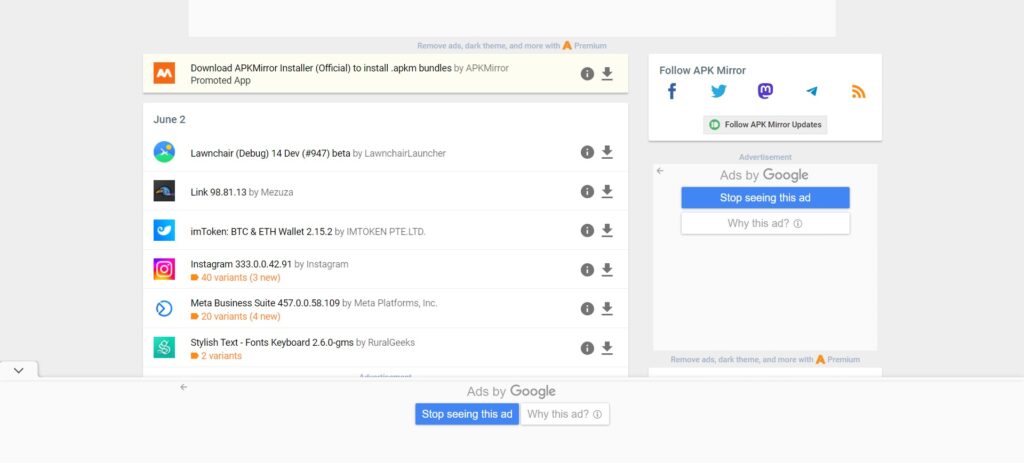1024x463 pixels.
Task: Click the Instagram app icon thumbnail
Action: tap(164, 269)
